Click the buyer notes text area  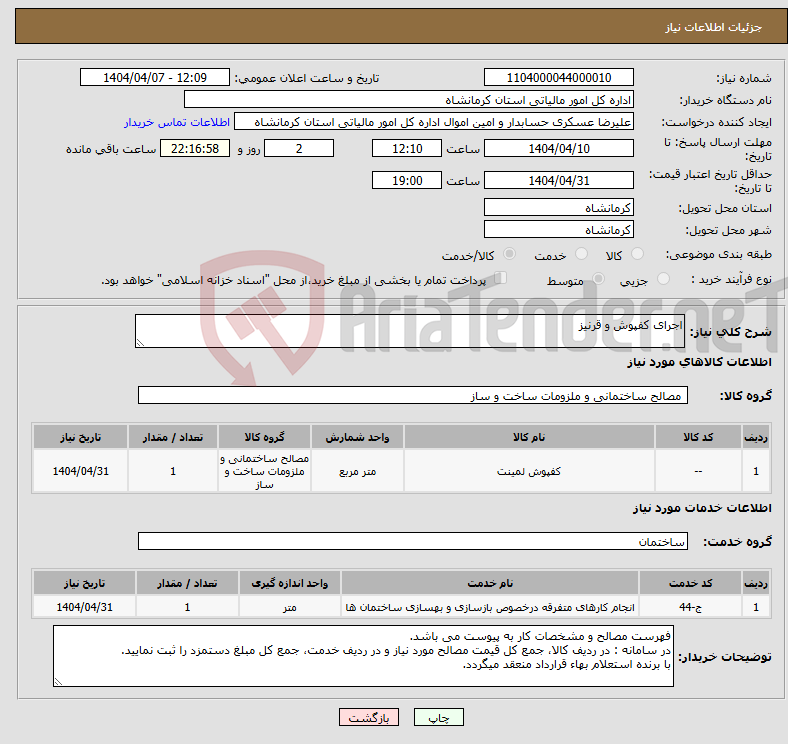pos(363,656)
